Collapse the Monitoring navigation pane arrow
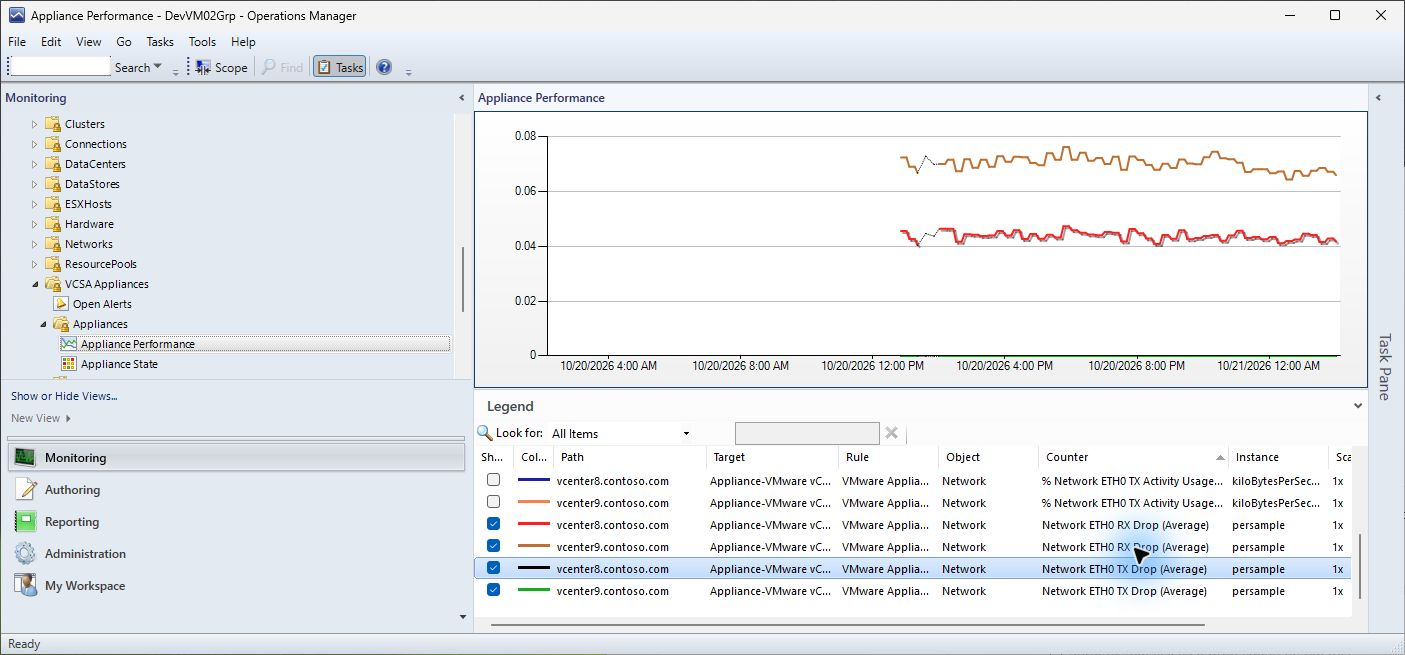Image resolution: width=1405 pixels, height=655 pixels. (461, 98)
